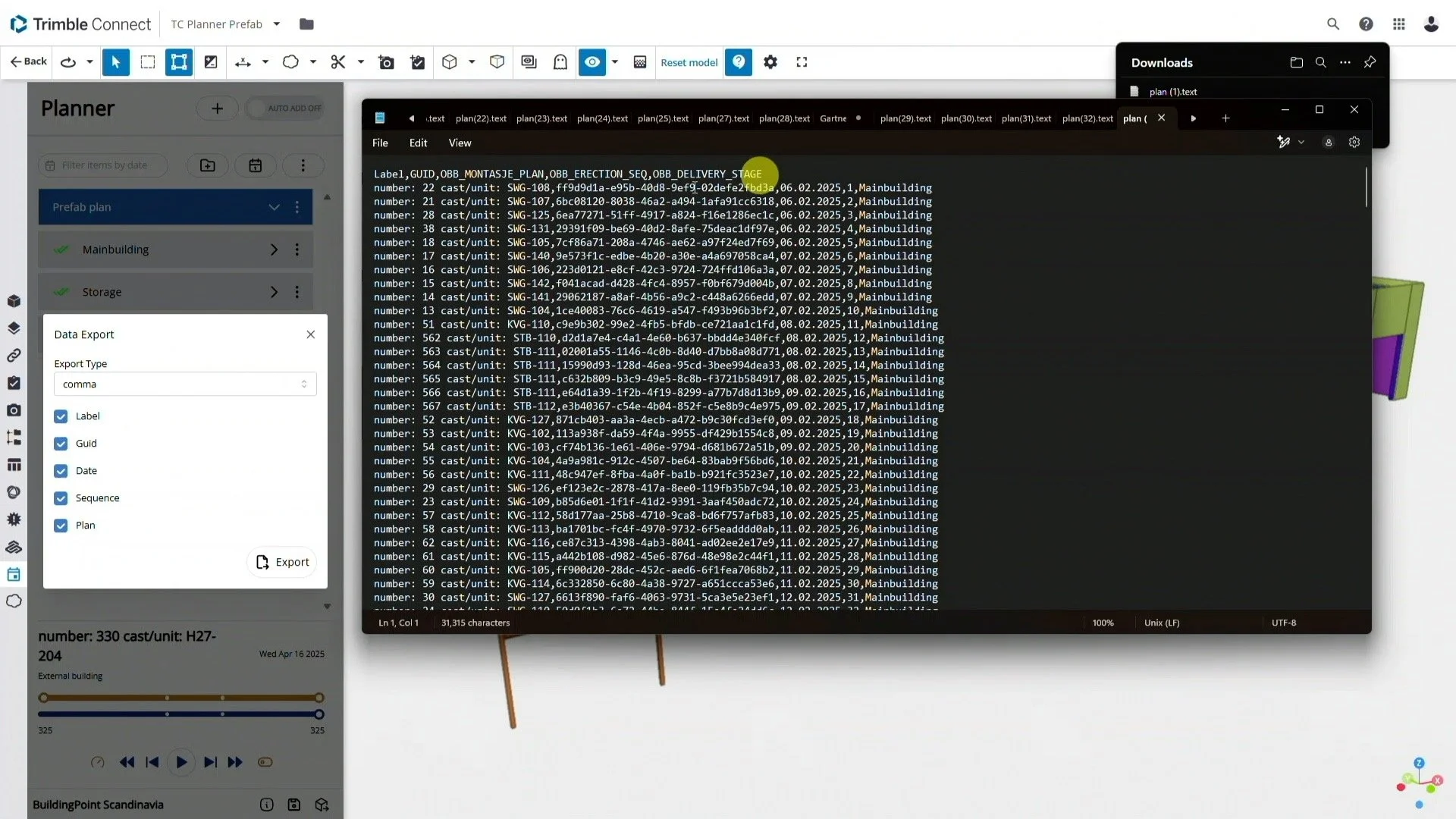Click the lower timeline slider handle
The height and width of the screenshot is (819, 1456).
319,714
